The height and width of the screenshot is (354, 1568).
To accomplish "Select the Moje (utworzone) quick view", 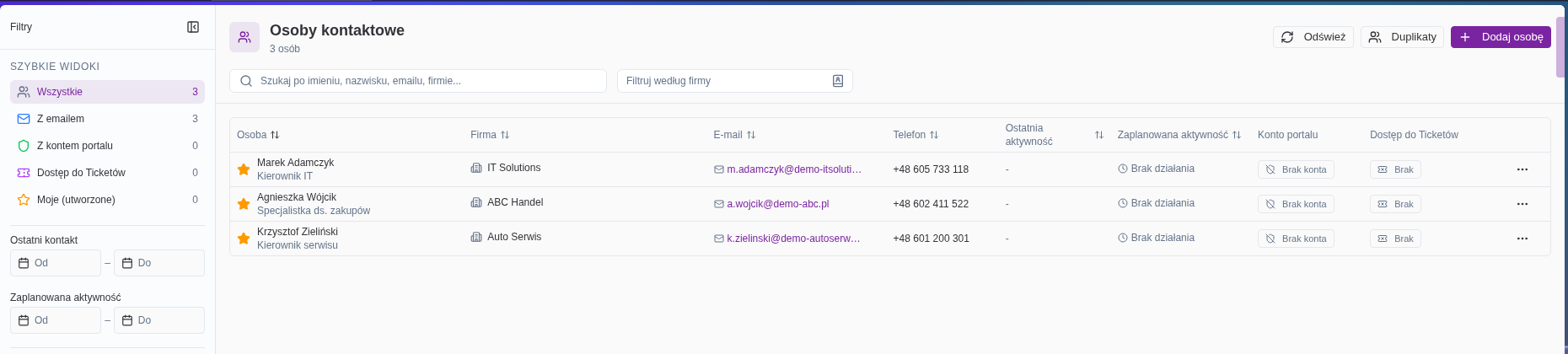I will click(x=107, y=200).
